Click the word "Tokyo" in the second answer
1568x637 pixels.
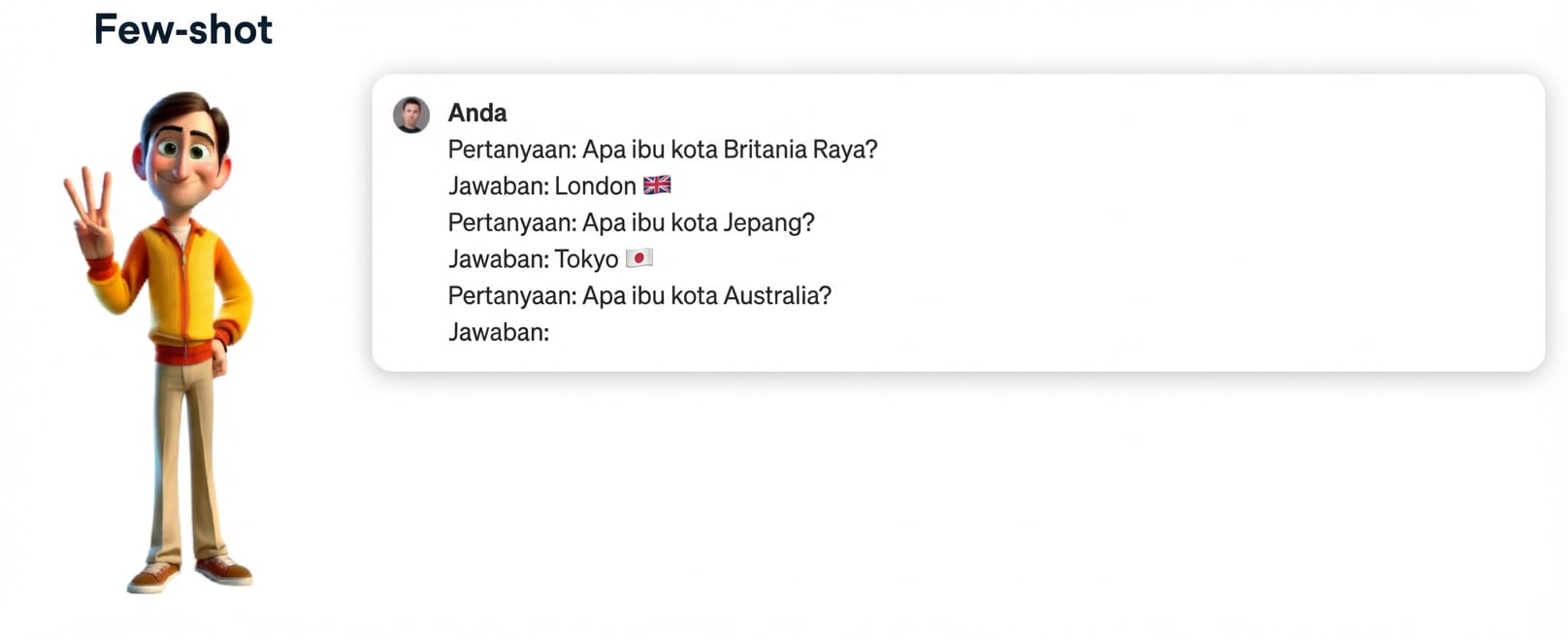pos(586,259)
